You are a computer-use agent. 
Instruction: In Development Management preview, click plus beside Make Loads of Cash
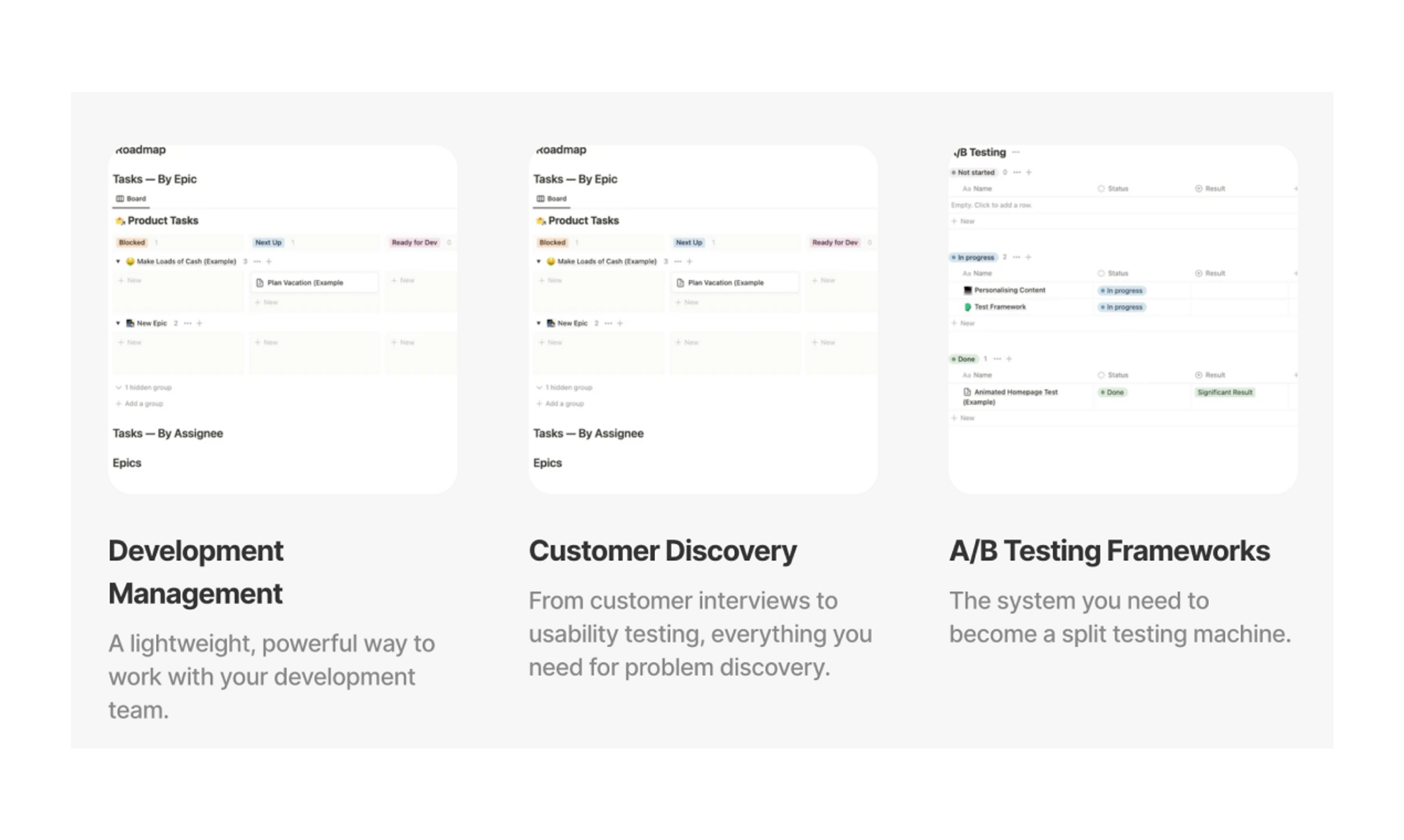pyautogui.click(x=268, y=262)
